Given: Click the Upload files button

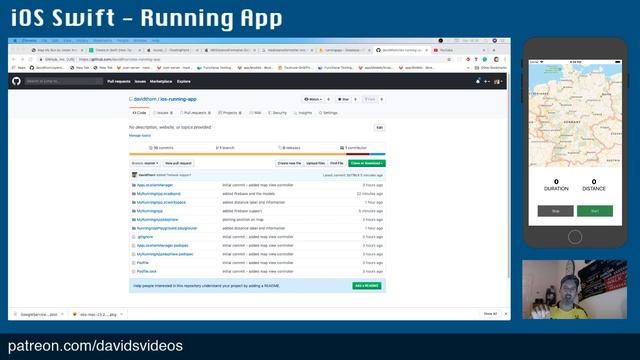Looking at the screenshot, I should 316,163.
